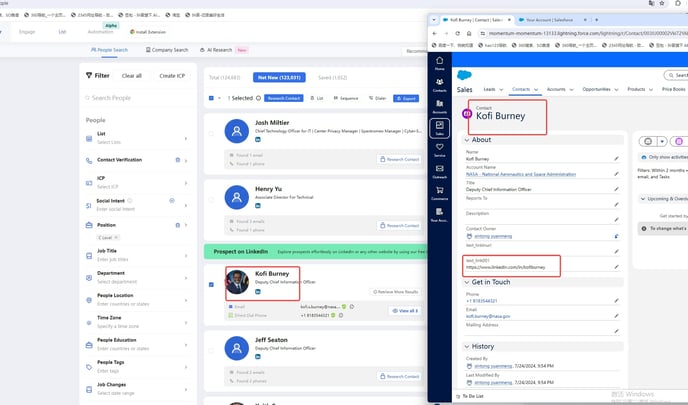Image resolution: width=688 pixels, height=405 pixels.
Task: Open Kofi Burney's LinkedIn icon in results
Action: click(x=258, y=292)
